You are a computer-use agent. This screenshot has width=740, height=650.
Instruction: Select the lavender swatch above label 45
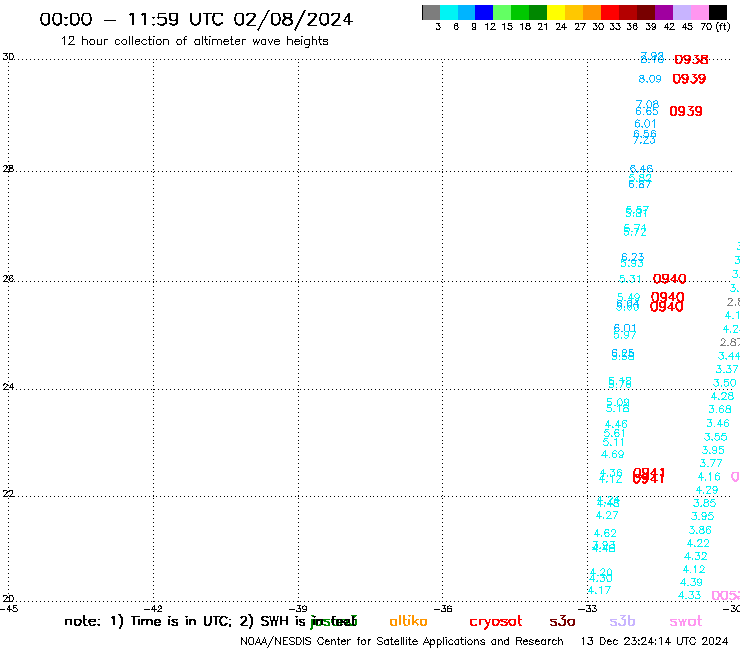point(682,12)
